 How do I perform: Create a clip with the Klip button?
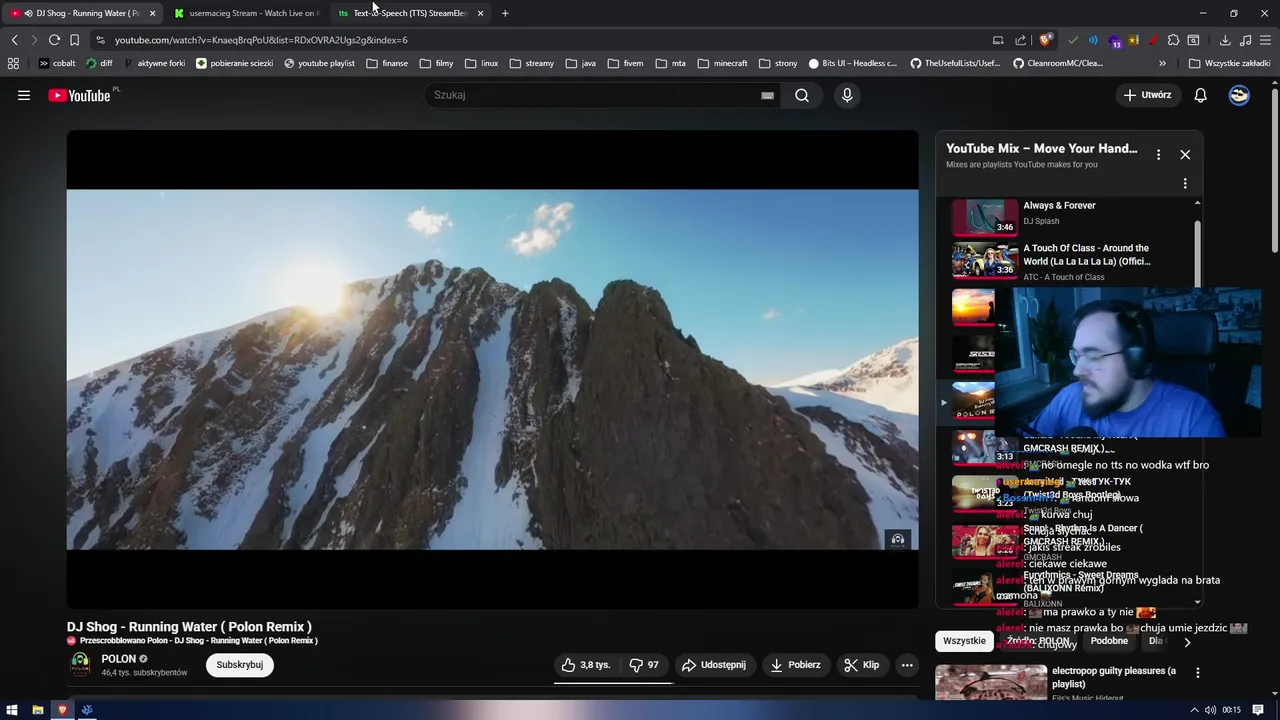point(861,665)
